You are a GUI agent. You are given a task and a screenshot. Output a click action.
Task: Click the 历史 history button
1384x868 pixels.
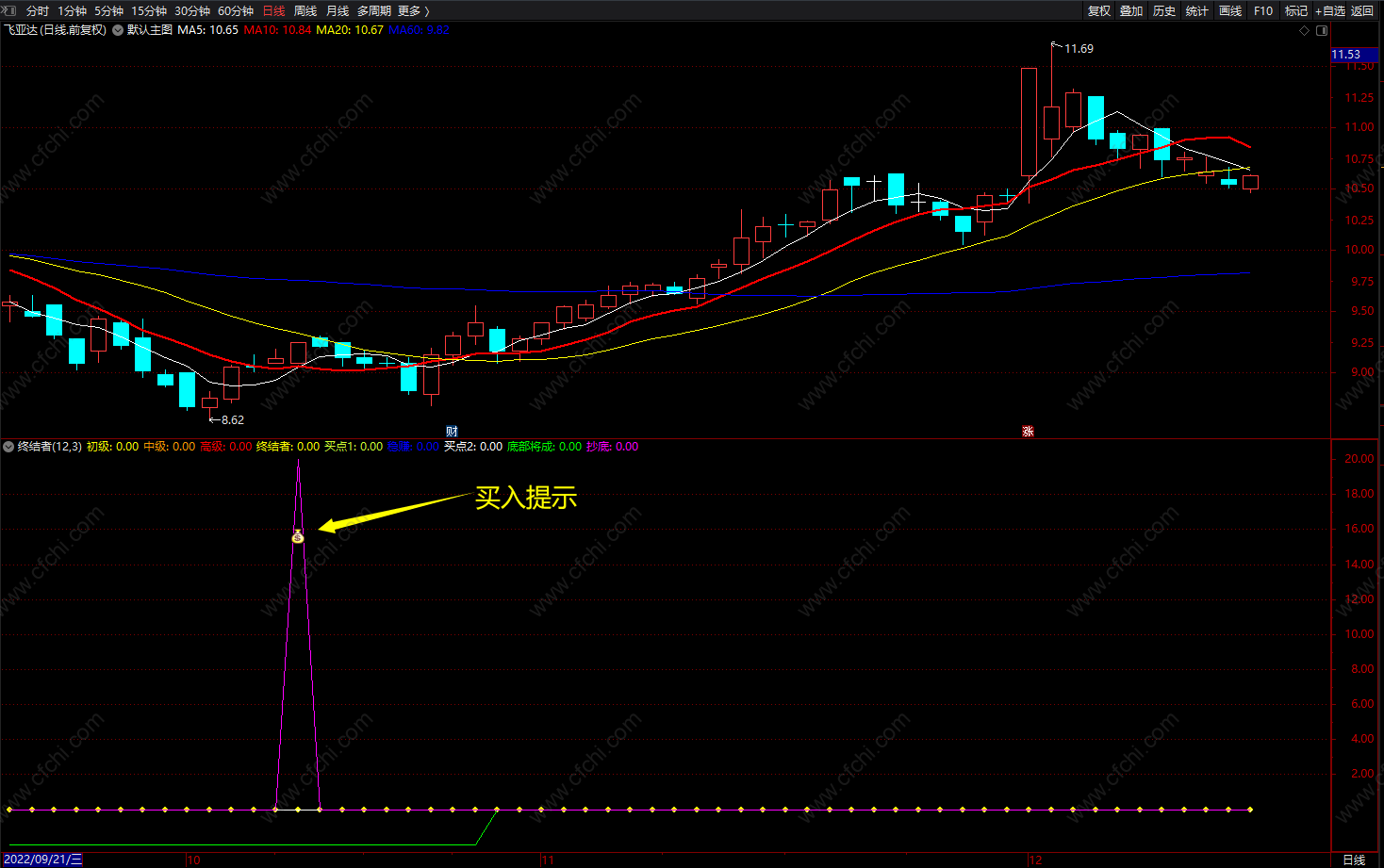1164,11
